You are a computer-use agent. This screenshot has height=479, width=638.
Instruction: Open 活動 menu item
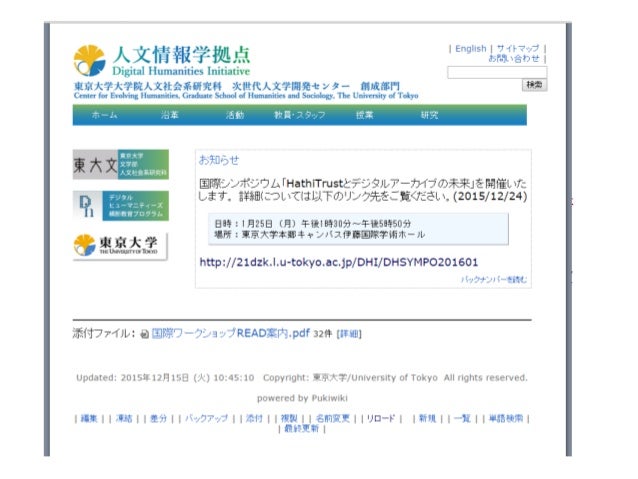pyautogui.click(x=235, y=115)
